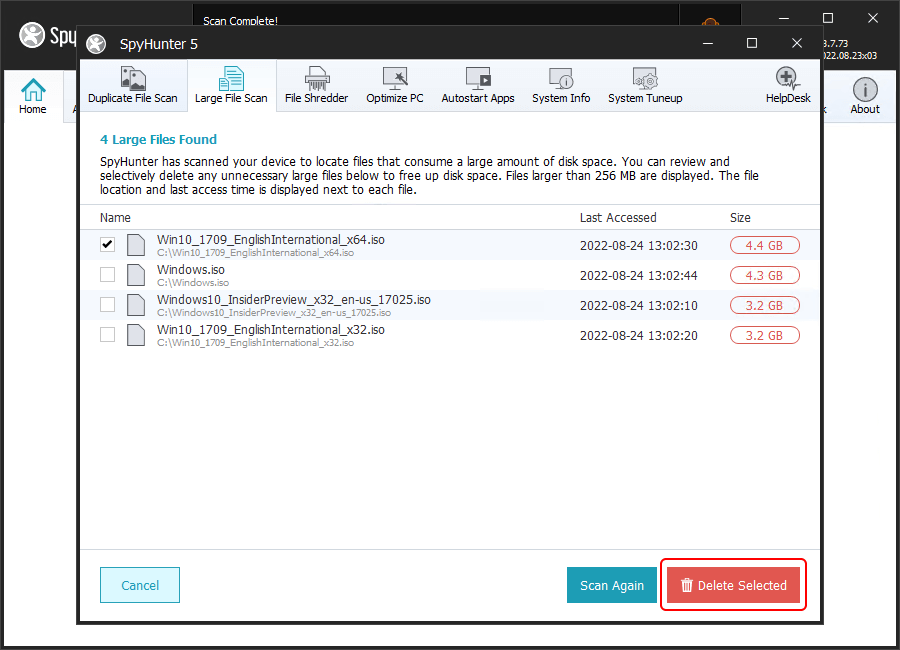900x650 pixels.
Task: Select Windows10_InsiderPreview_x32 file checkbox
Action: pos(108,305)
